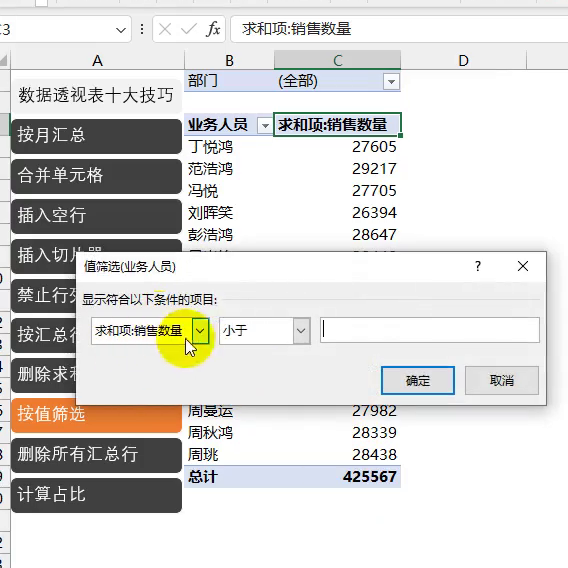Close the 值筛选 dialog
Image resolution: width=568 pixels, height=568 pixels.
coord(523,266)
